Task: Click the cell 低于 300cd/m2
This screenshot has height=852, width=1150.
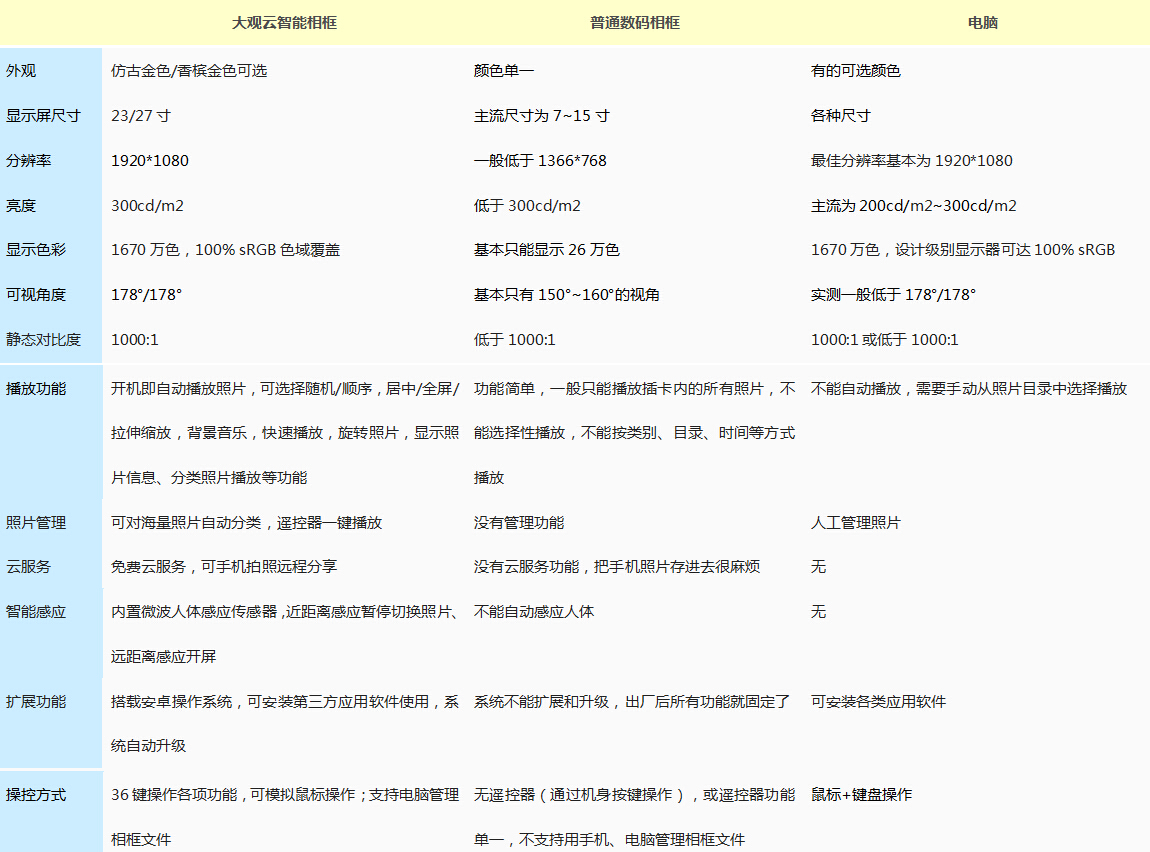Action: coord(527,206)
